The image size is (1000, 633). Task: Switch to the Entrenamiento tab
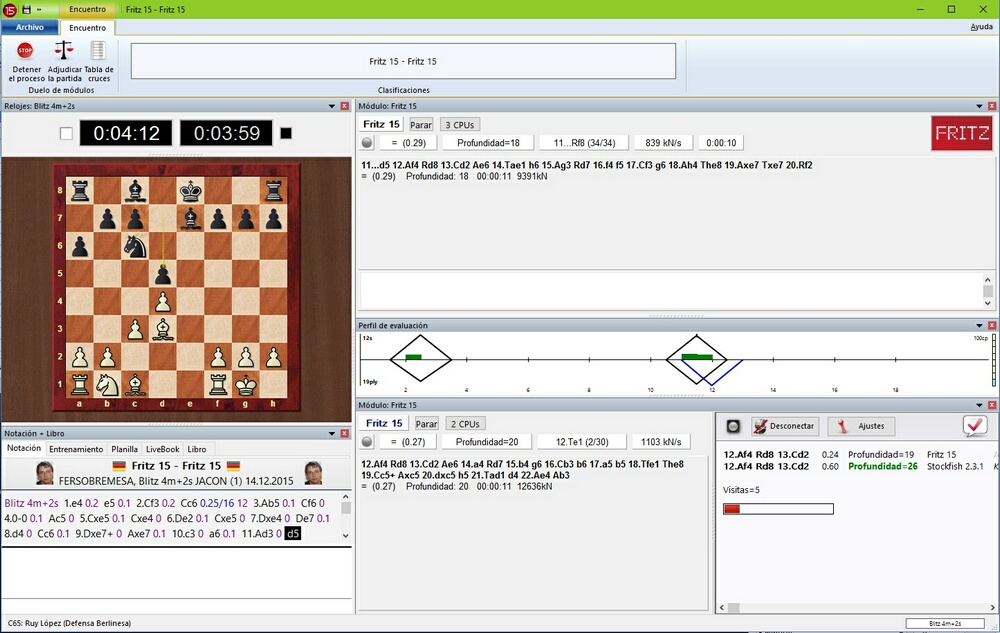tap(76, 449)
